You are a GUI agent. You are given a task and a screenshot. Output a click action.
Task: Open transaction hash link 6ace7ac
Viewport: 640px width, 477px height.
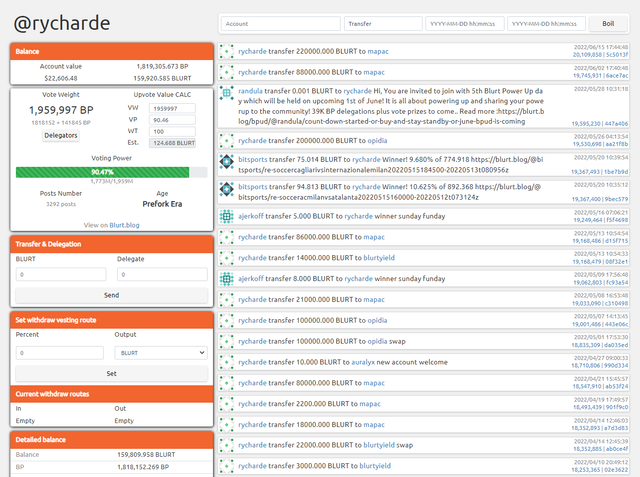tap(617, 75)
